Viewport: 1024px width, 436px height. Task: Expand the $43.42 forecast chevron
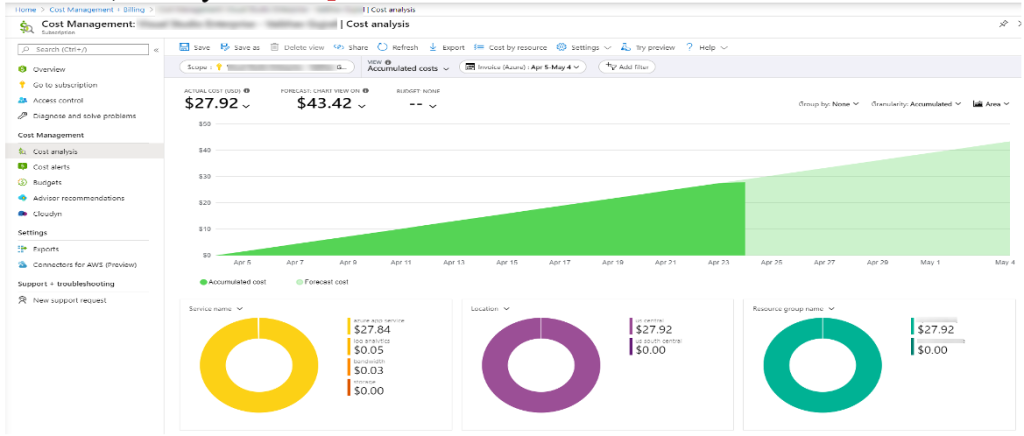click(x=362, y=105)
